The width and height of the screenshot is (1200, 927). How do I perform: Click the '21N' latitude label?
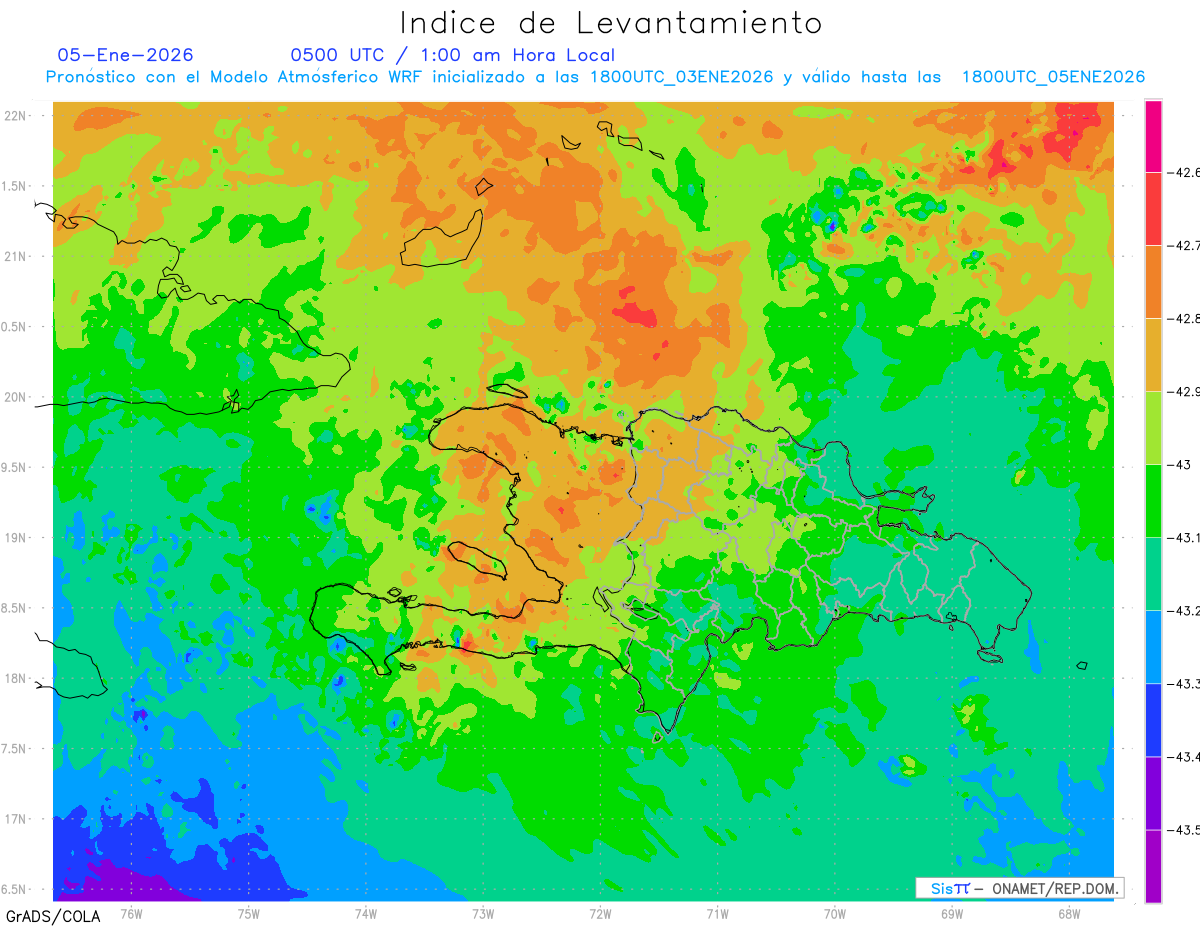coord(16,256)
